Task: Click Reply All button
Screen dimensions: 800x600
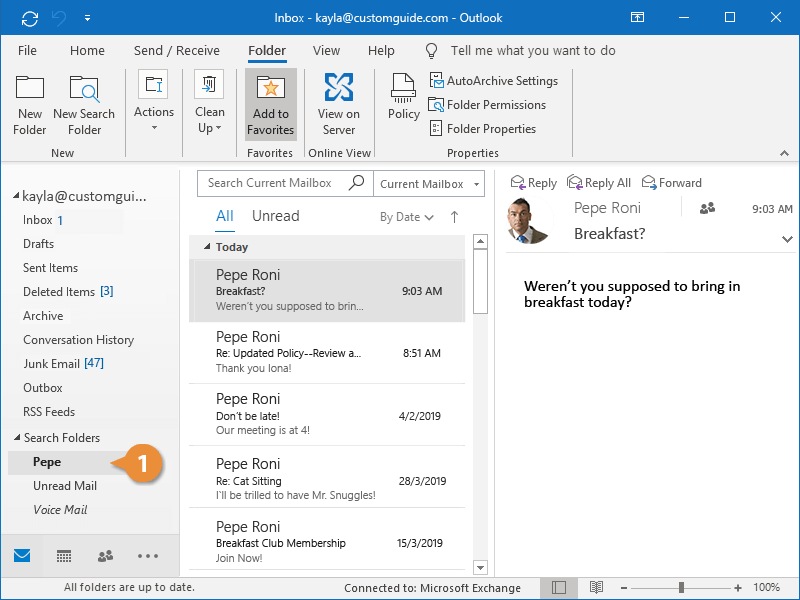Action: click(599, 183)
